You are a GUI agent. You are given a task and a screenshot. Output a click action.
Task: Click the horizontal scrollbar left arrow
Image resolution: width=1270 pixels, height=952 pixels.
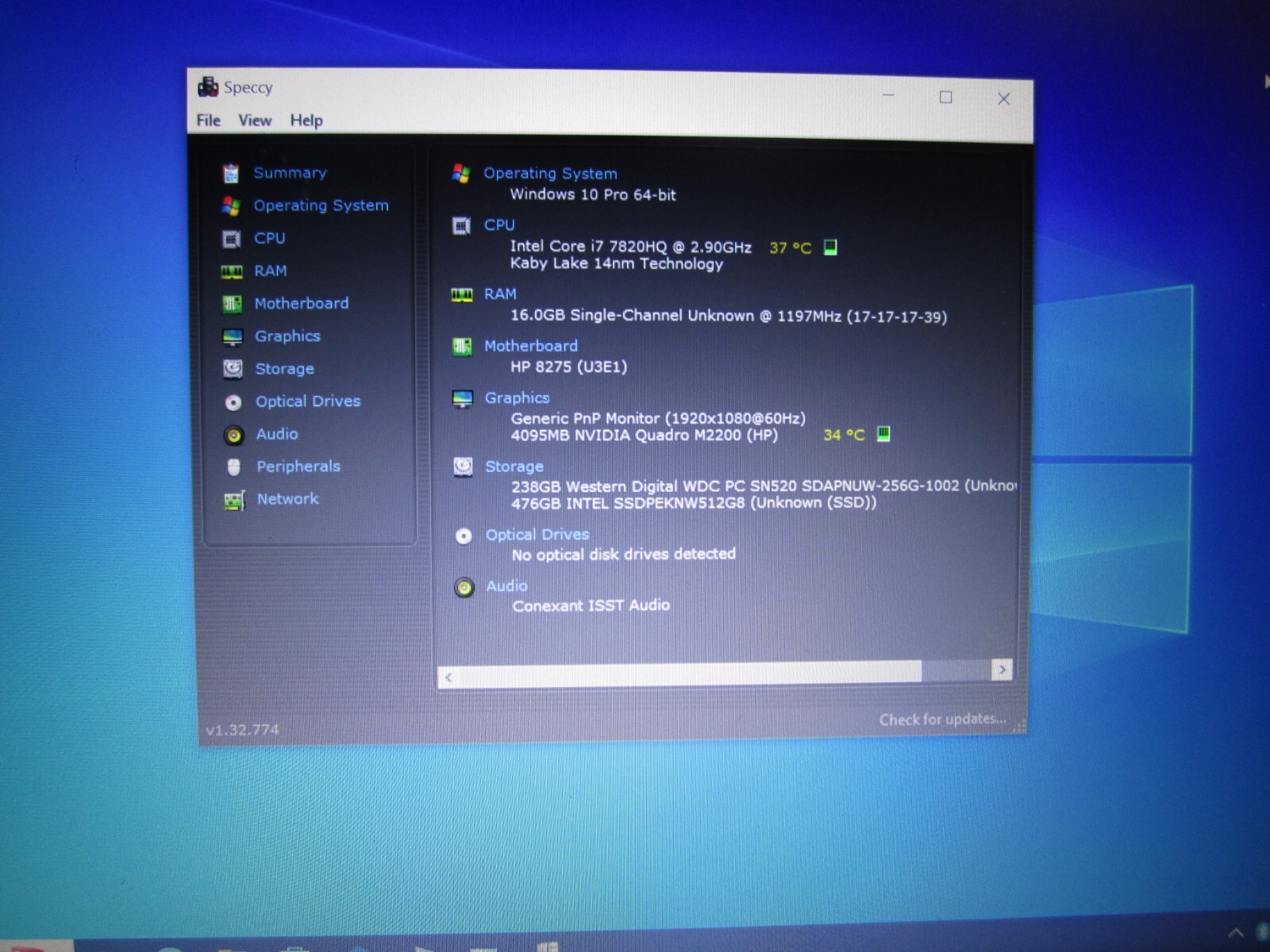click(x=448, y=677)
